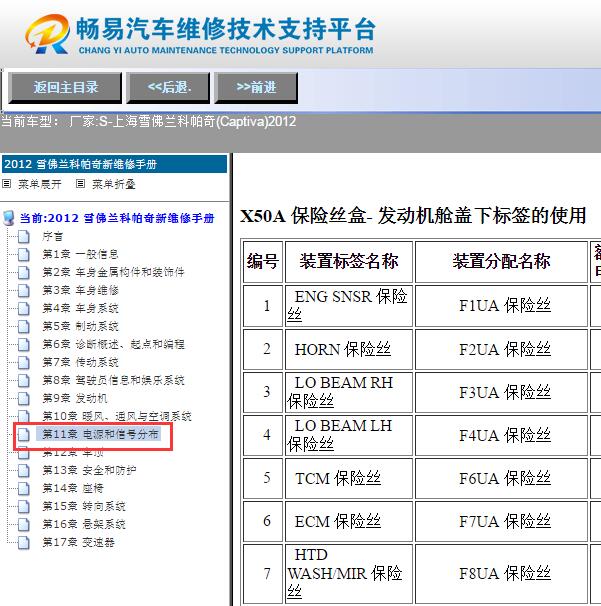Click the Chang Yi platform logo icon
This screenshot has height=606, width=601.
[x=47, y=34]
